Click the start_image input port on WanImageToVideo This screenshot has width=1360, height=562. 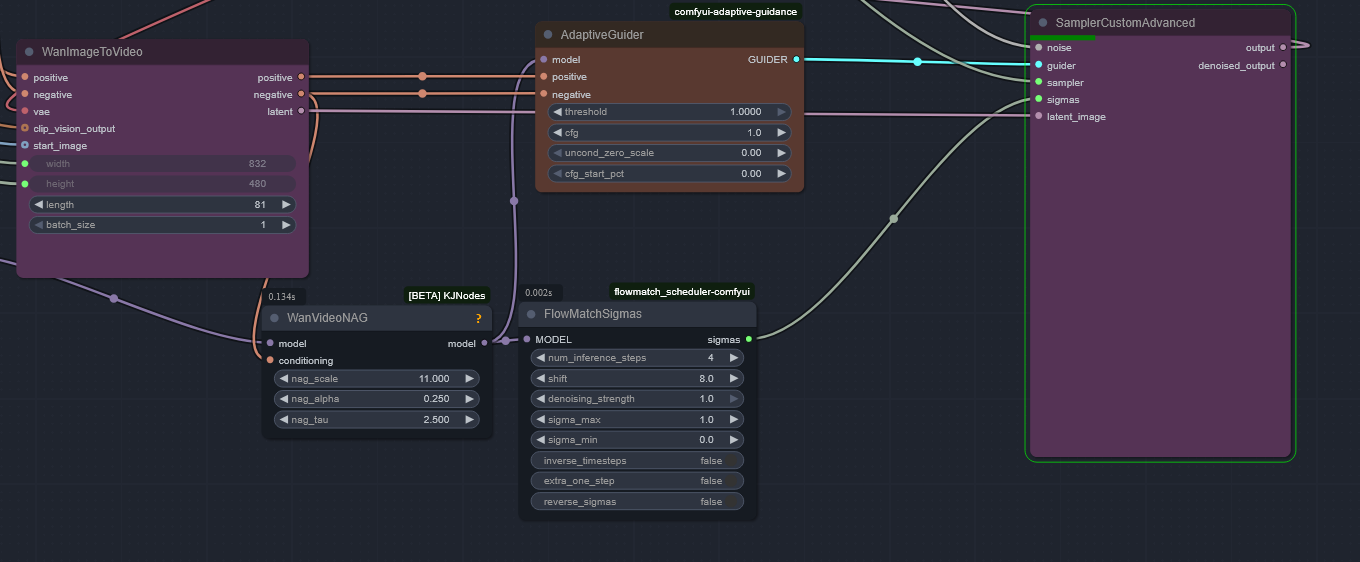[25, 145]
